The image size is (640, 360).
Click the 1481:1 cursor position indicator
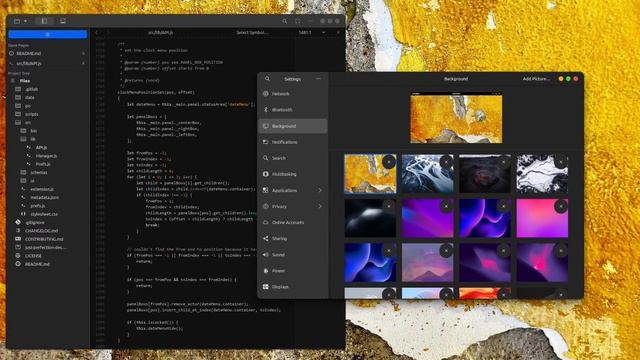tap(305, 32)
